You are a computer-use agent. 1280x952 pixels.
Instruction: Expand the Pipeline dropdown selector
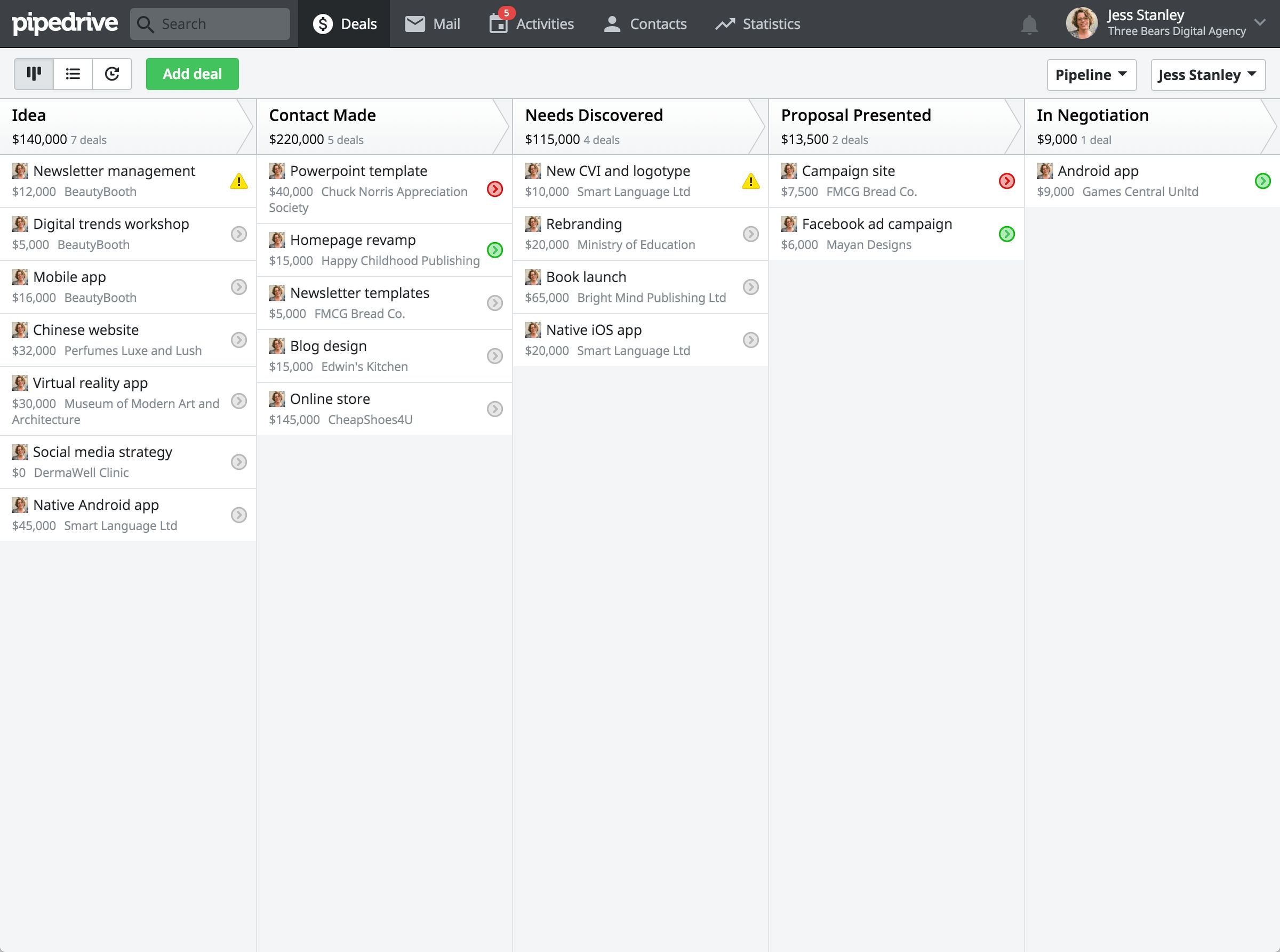pyautogui.click(x=1089, y=73)
